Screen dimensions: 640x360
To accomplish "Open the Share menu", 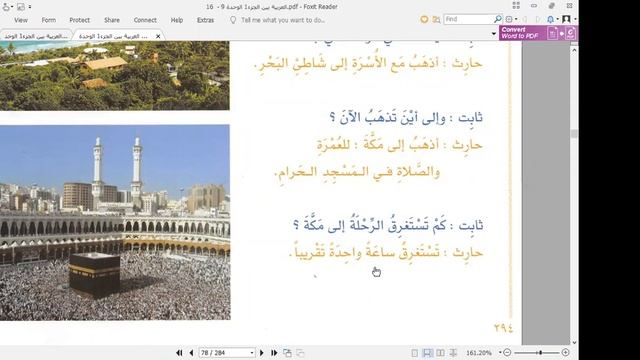I will pyautogui.click(x=112, y=20).
